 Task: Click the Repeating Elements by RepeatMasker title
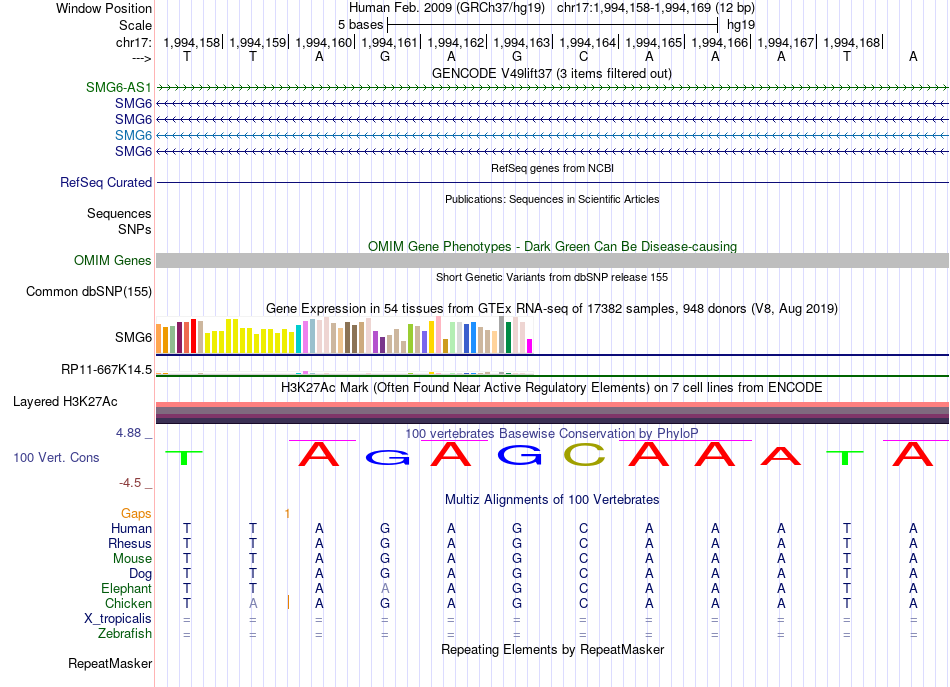pos(552,649)
